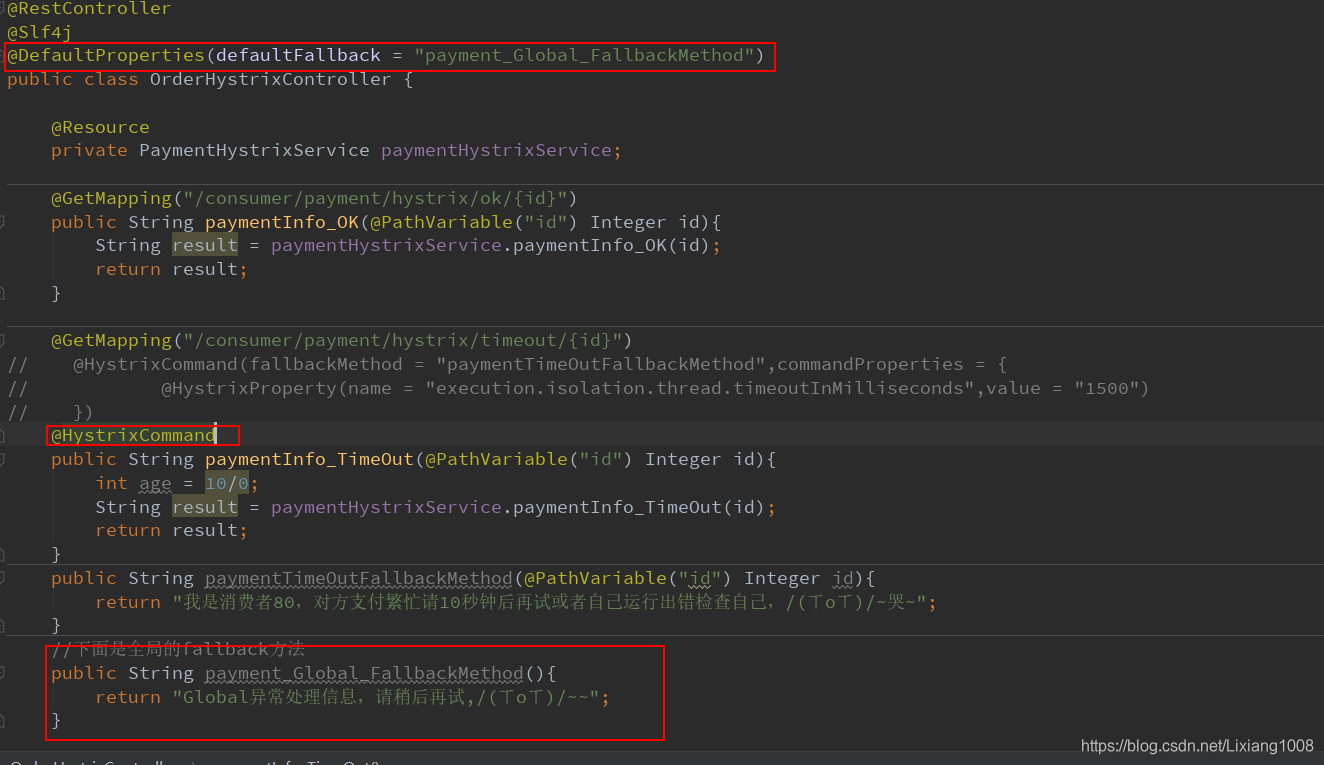Screen dimensions: 1324x765
Task: Click the commented commandProperties attribute
Action: click(870, 364)
